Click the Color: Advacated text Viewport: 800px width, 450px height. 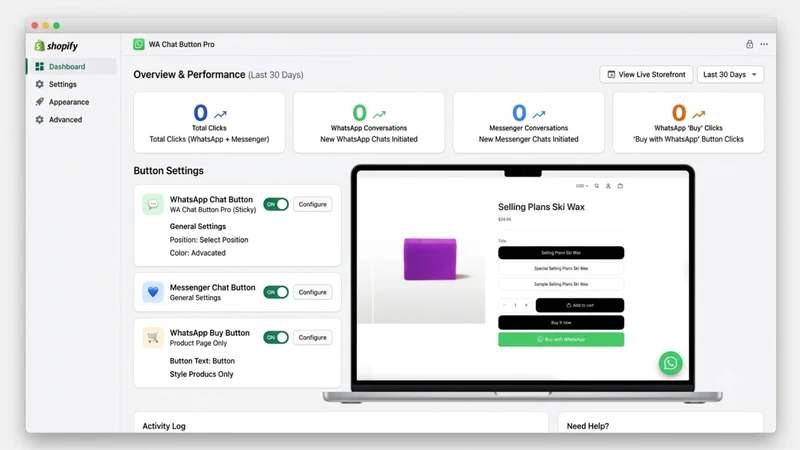tap(197, 253)
